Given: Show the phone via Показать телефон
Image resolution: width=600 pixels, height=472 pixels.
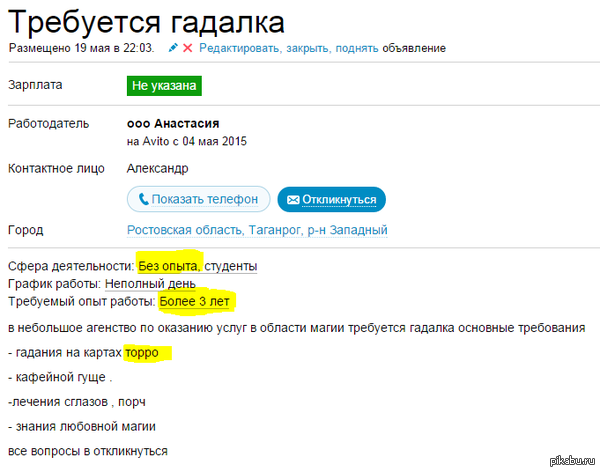Looking at the screenshot, I should (x=199, y=199).
